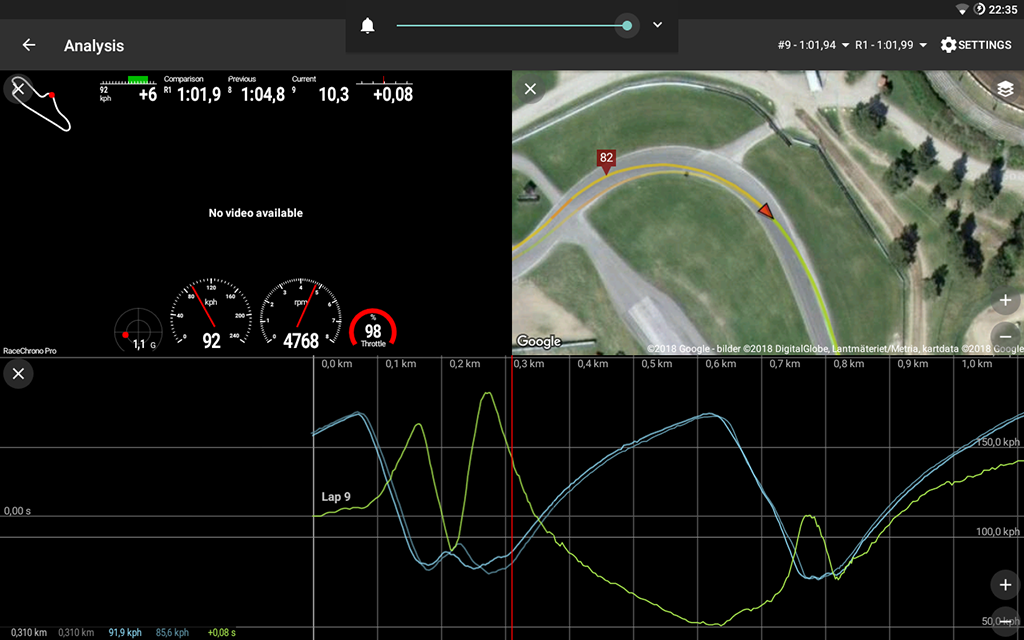This screenshot has width=1024, height=640.
Task: Close the speed graph panel
Action: 18,374
